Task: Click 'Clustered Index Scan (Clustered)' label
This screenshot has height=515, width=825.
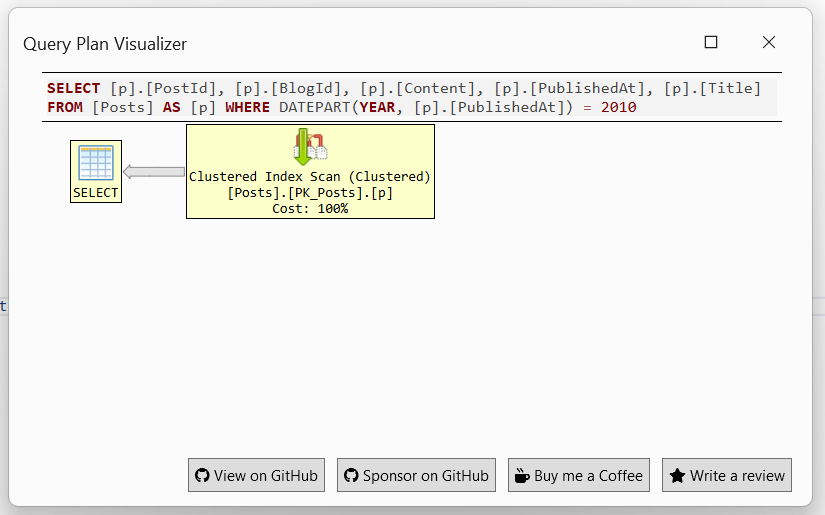Action: [x=310, y=176]
